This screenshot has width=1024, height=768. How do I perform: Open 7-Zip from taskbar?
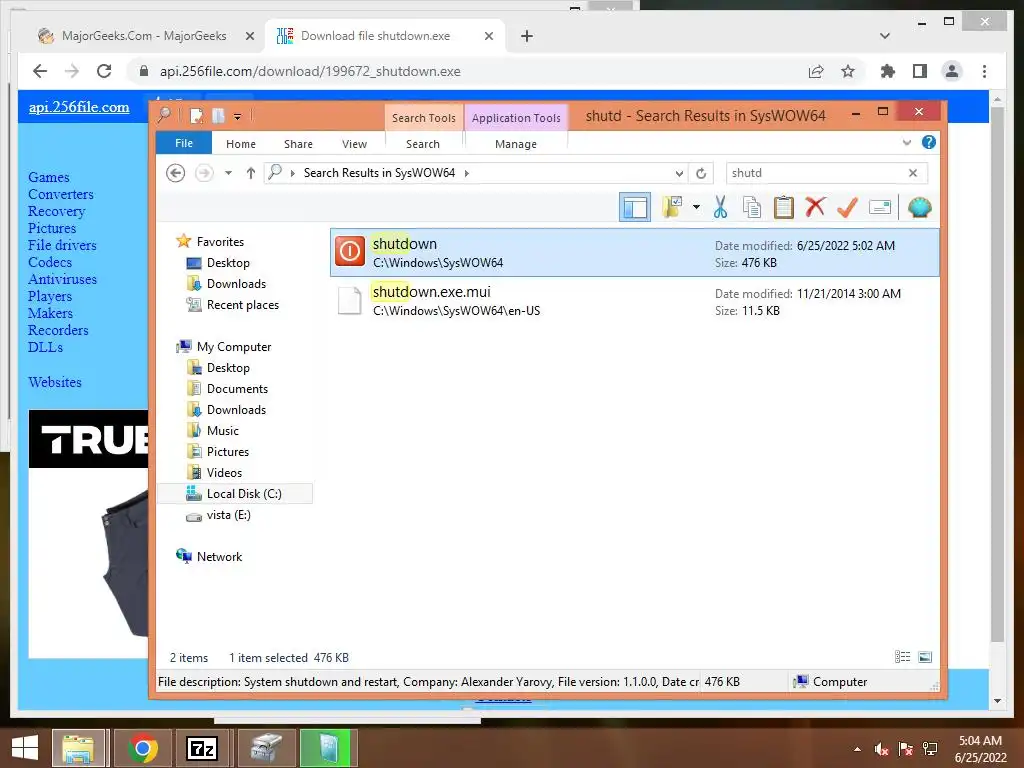pos(201,748)
